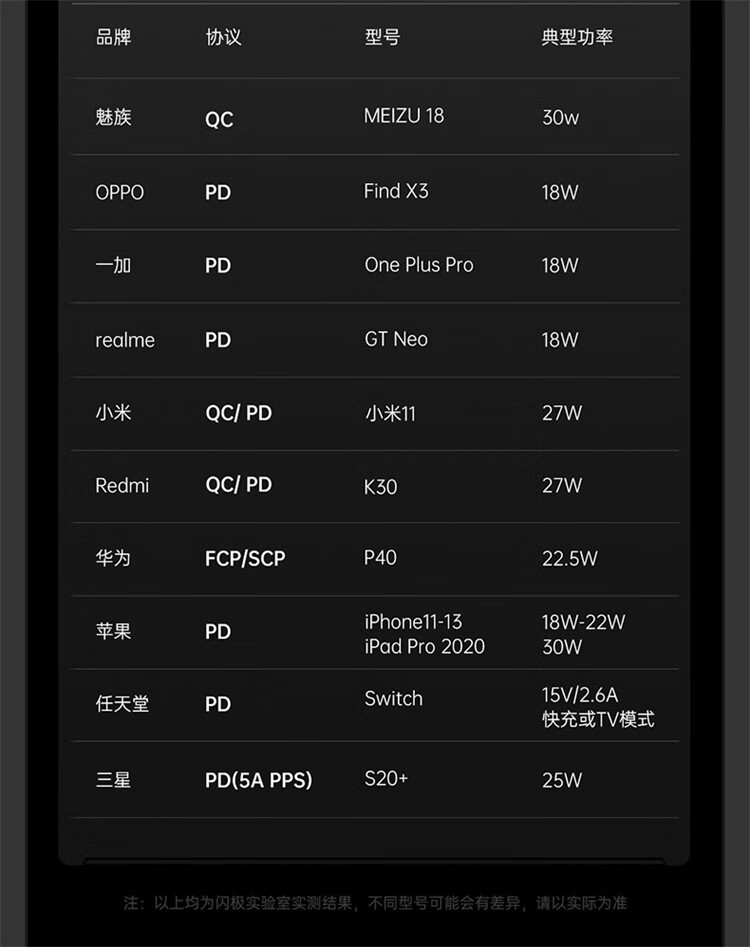Image resolution: width=750 pixels, height=947 pixels.
Task: Select the 魅族 brand cell
Action: pyautogui.click(x=113, y=117)
